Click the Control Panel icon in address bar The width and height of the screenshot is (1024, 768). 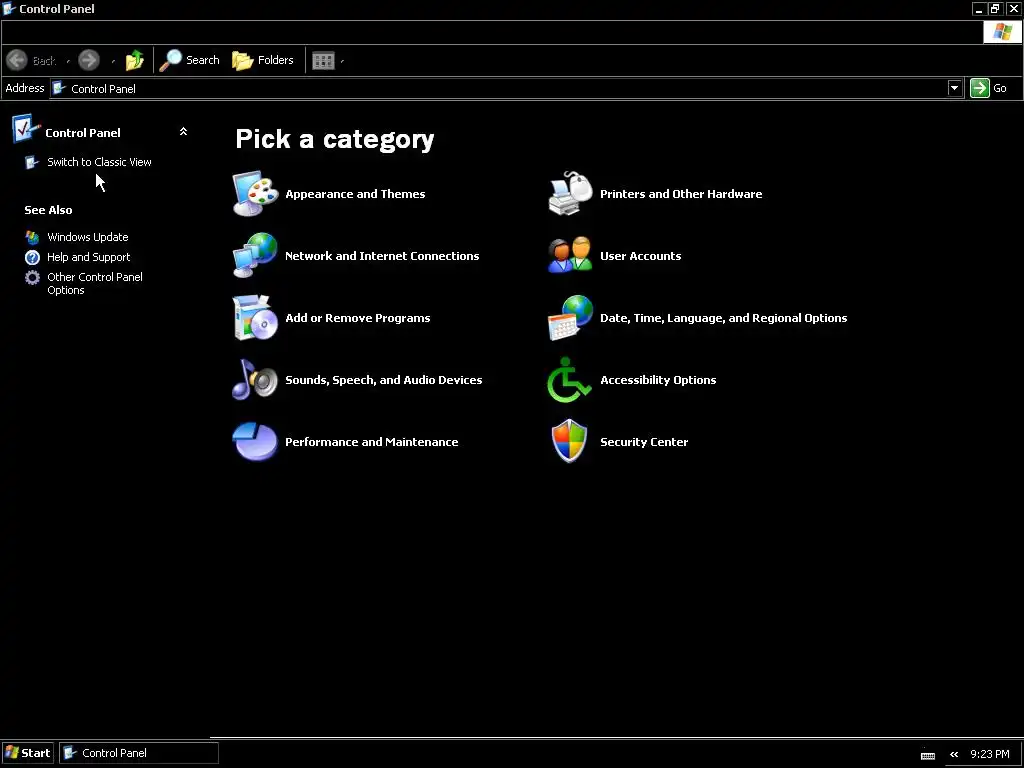(59, 88)
